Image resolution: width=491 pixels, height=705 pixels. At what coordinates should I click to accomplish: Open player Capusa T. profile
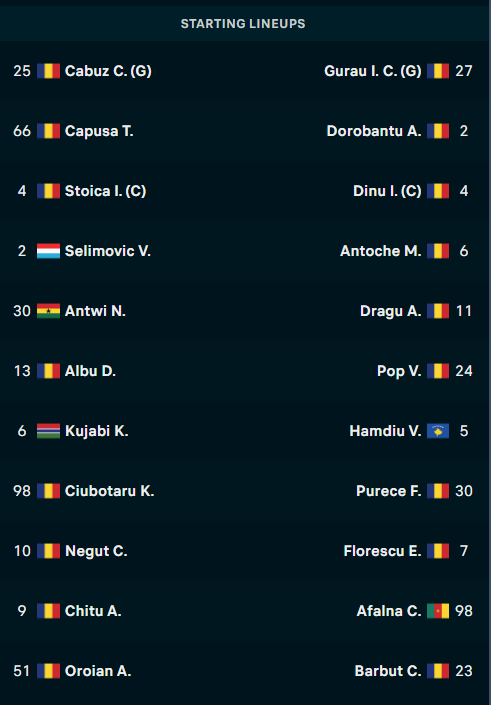point(99,131)
